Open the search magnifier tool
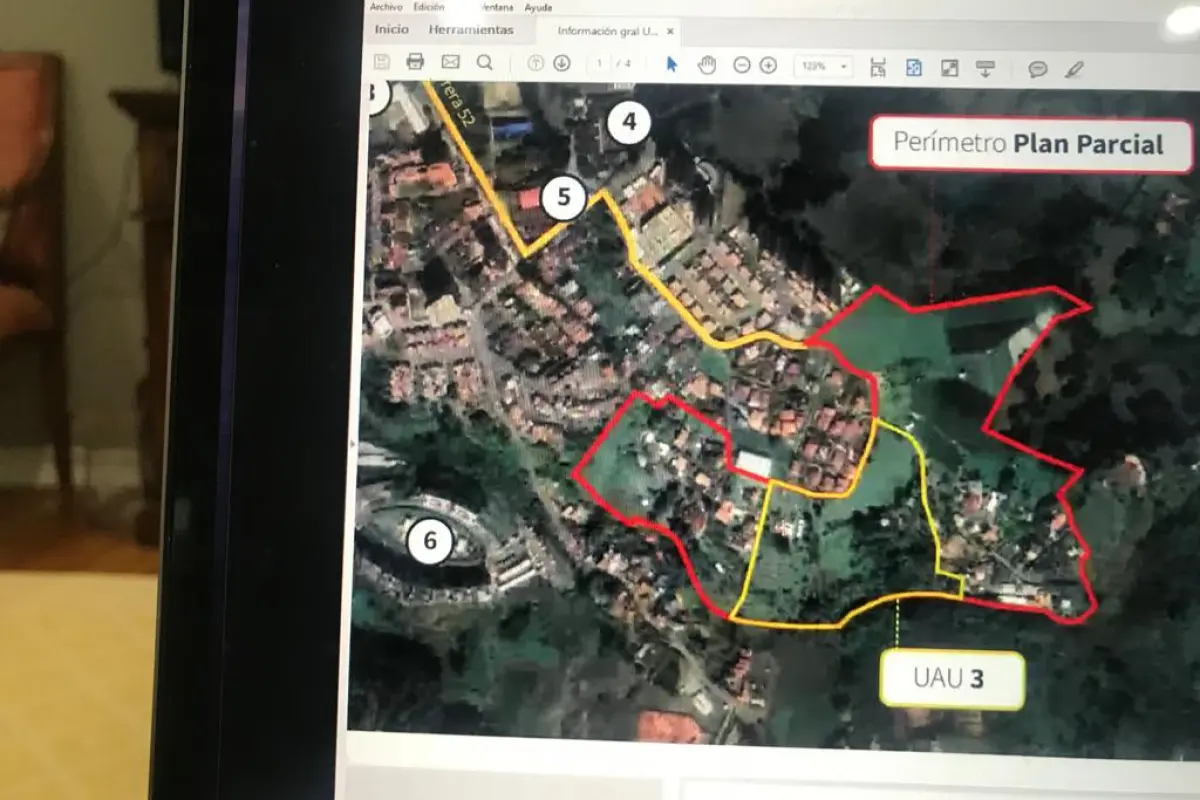 click(485, 62)
